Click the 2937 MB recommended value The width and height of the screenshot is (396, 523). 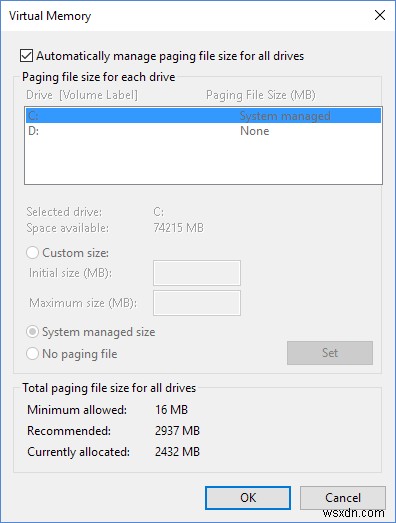[x=177, y=431]
